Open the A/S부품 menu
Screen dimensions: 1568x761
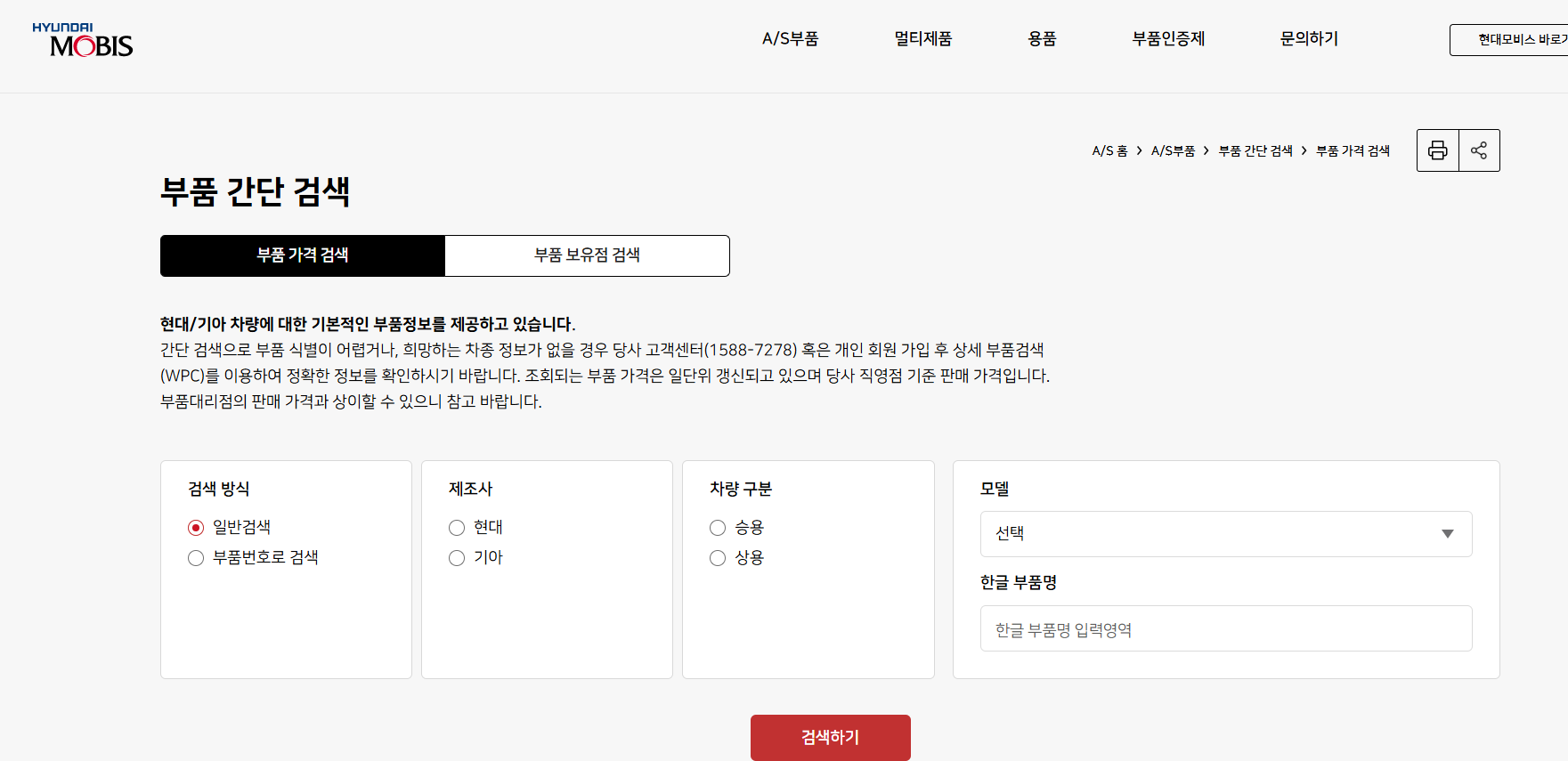[x=790, y=38]
